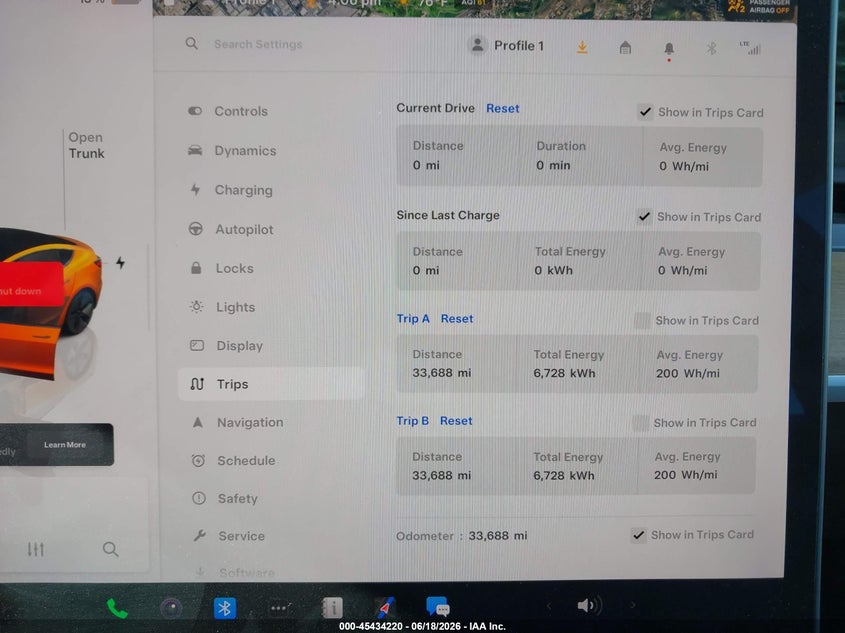Open the Profile 1 selector
This screenshot has height=633, width=845.
click(506, 46)
